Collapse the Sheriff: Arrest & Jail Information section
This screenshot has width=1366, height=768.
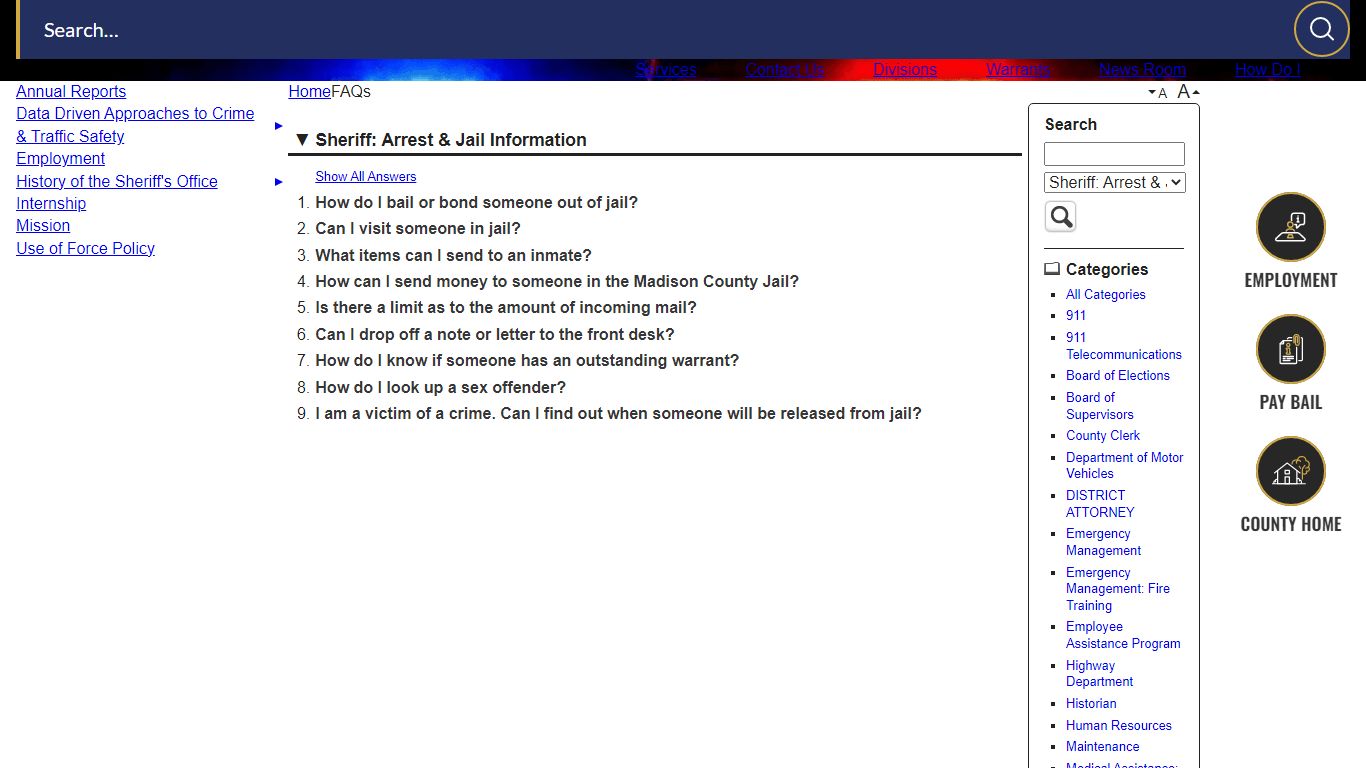tap(302, 140)
